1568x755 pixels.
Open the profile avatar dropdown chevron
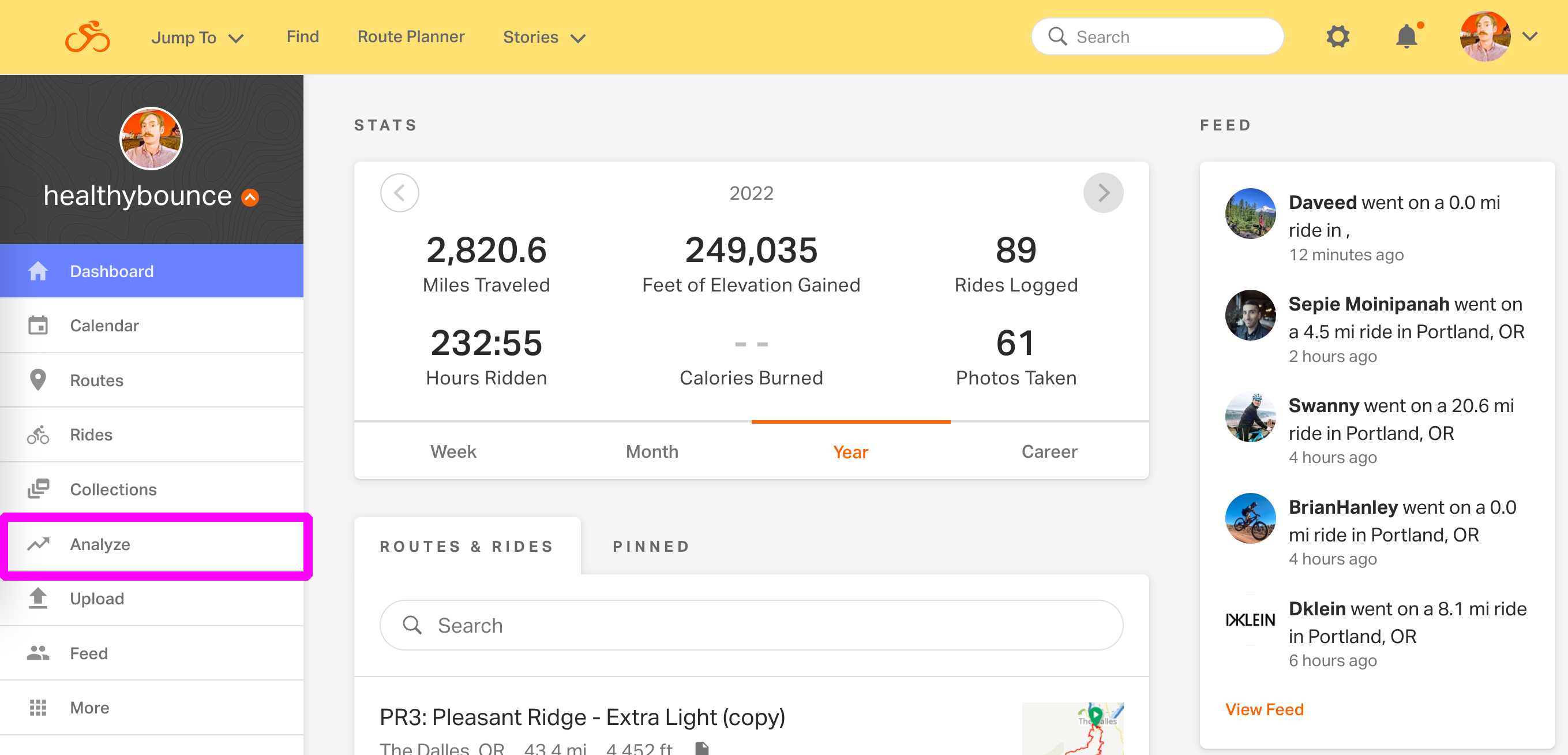1530,36
